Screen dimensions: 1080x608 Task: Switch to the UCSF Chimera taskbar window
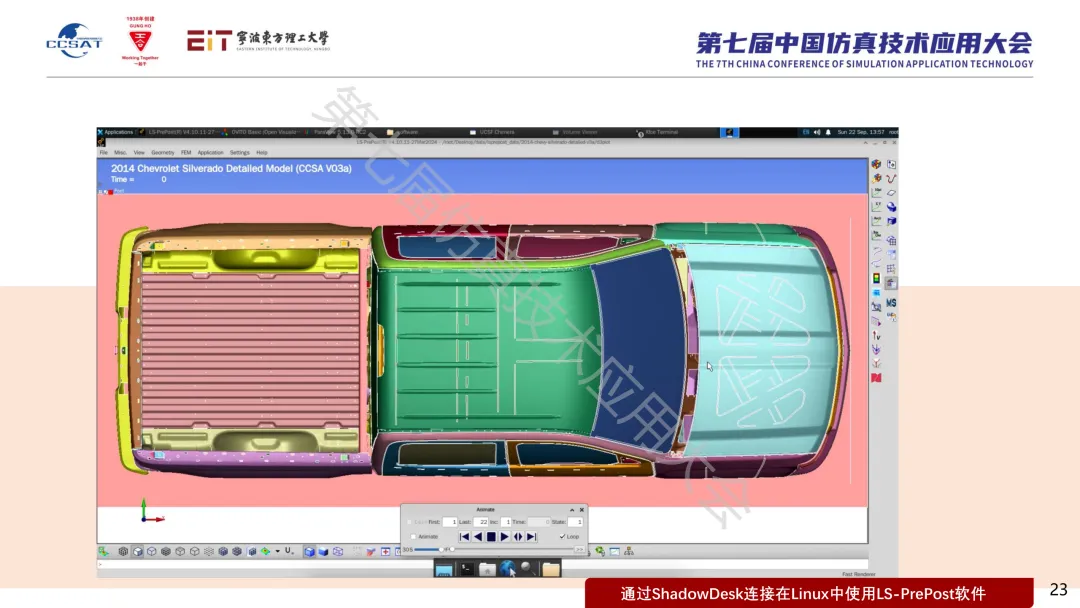point(492,132)
